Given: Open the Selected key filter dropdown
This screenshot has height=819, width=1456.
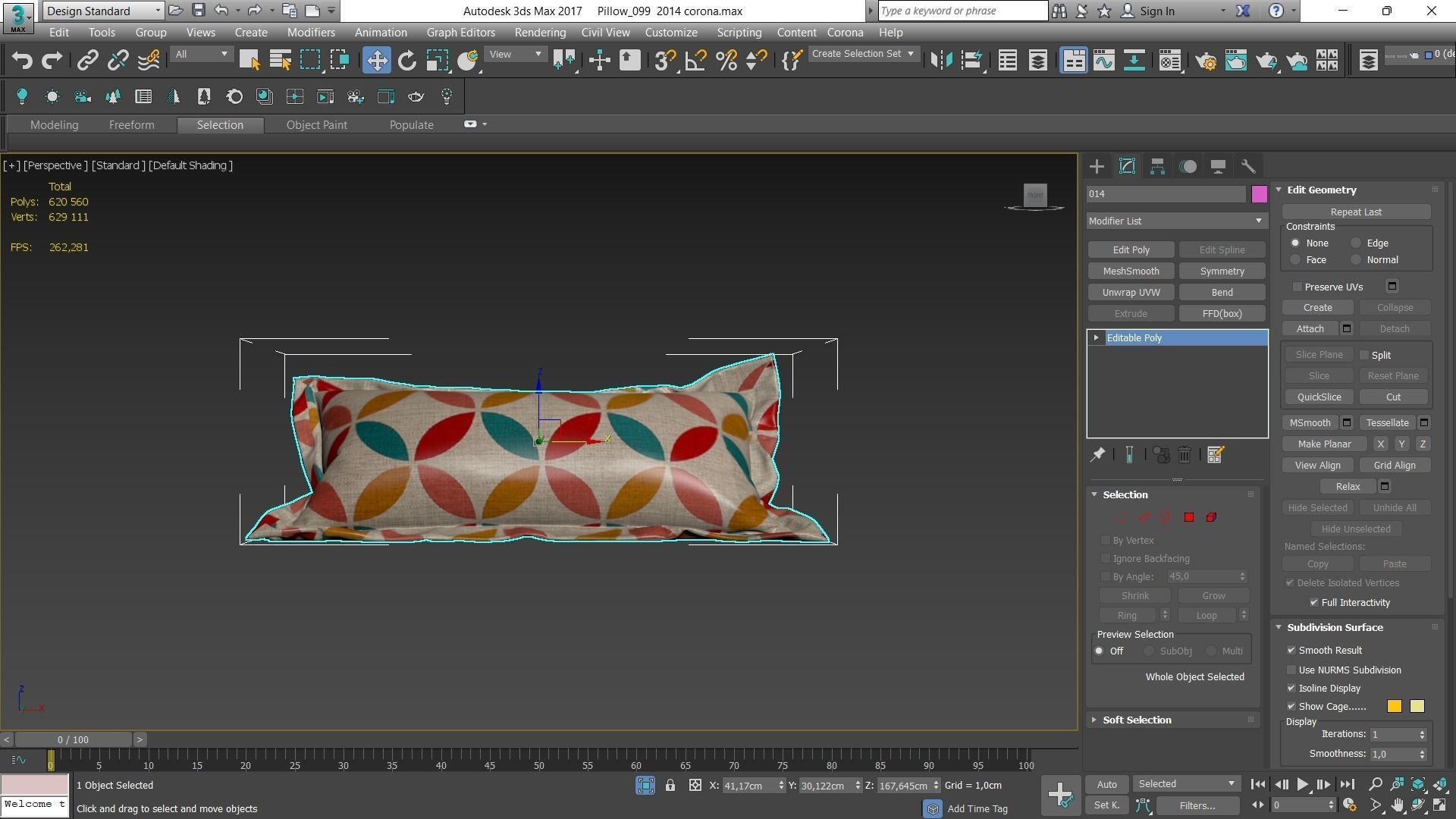Looking at the screenshot, I should point(1186,784).
